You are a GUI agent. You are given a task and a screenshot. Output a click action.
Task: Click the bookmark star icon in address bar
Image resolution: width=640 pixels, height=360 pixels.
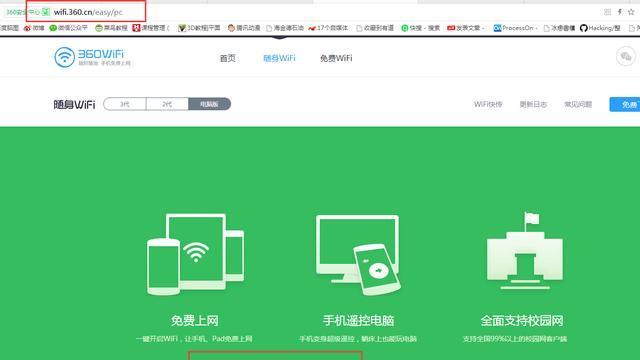click(x=631, y=12)
